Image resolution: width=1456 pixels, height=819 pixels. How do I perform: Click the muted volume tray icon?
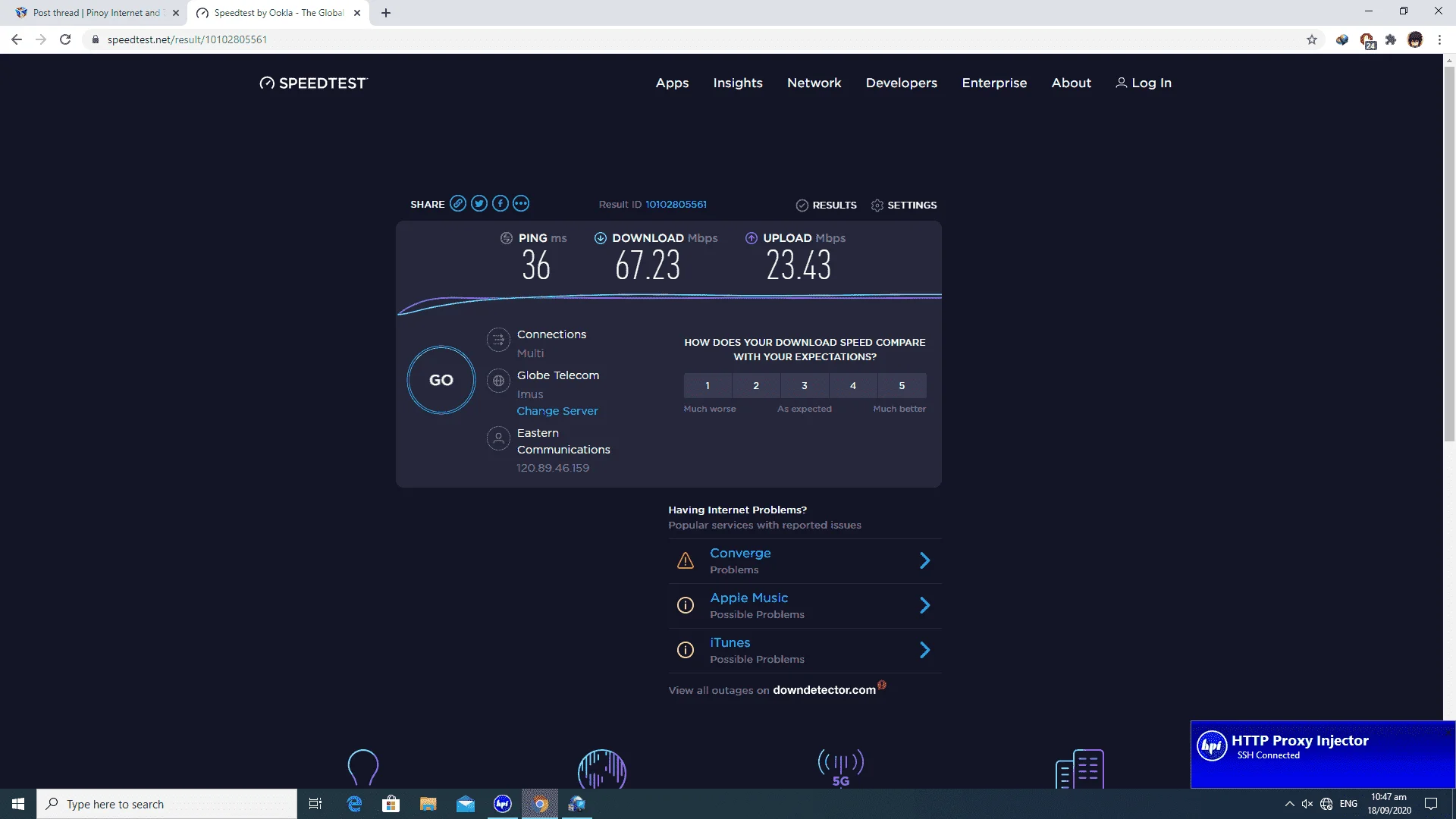click(x=1307, y=804)
